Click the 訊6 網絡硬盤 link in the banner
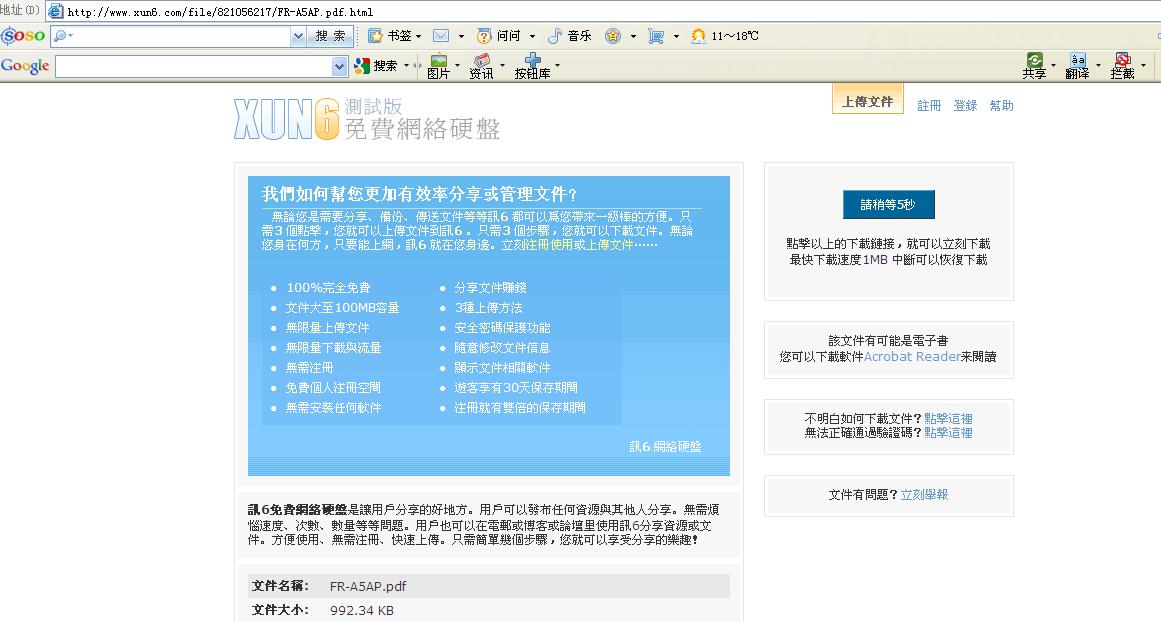 pos(665,447)
